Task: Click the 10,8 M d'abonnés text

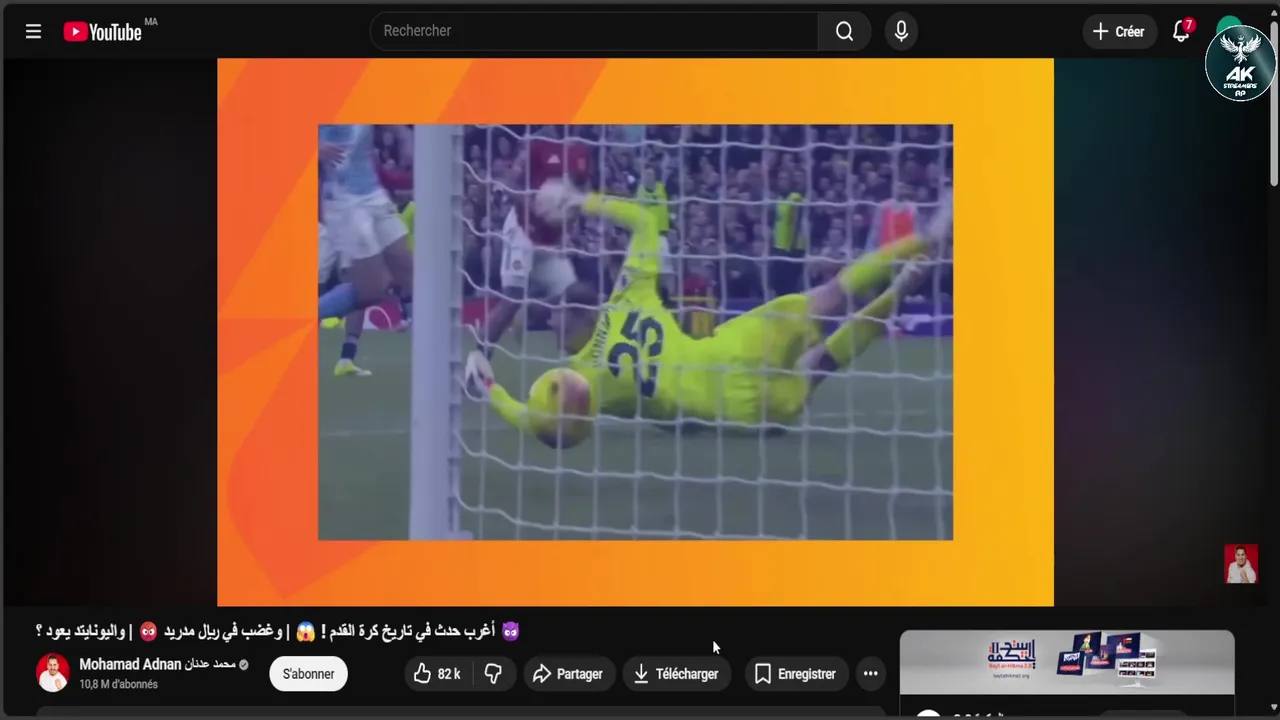Action: click(118, 685)
